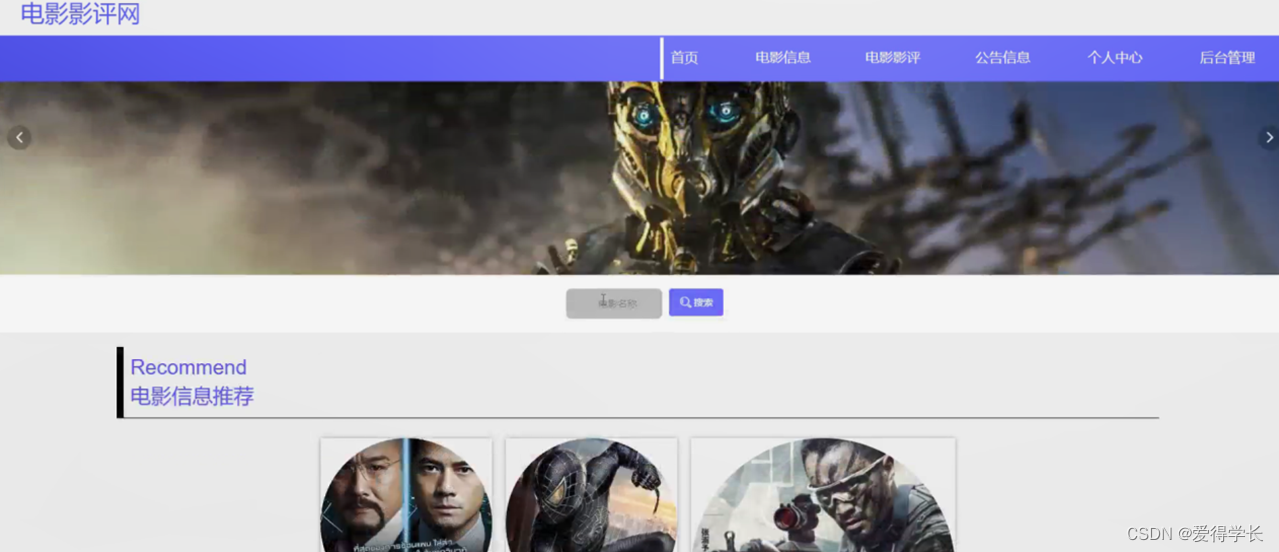Open the sniper soldier movie poster card

(x=823, y=495)
